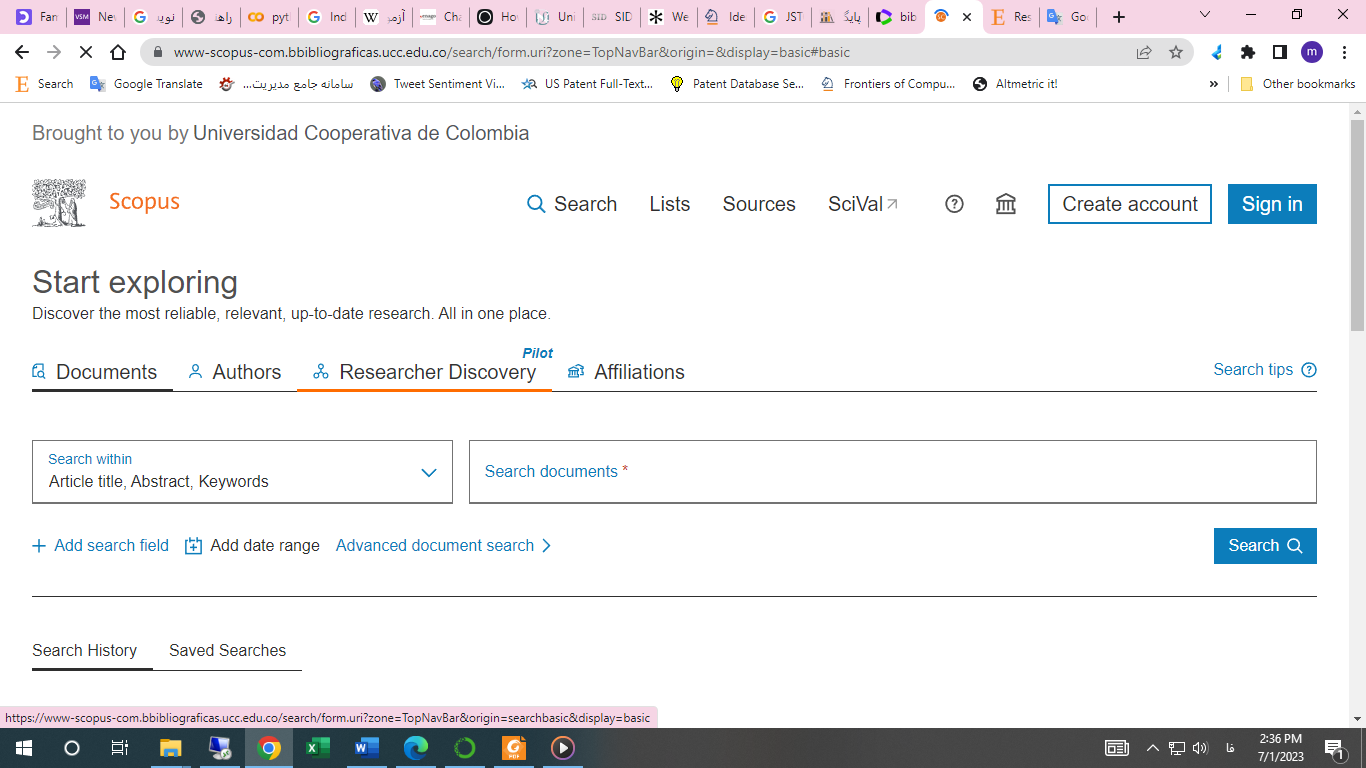Image resolution: width=1366 pixels, height=768 pixels.
Task: Show hidden system tray icons chevron
Action: point(1152,748)
